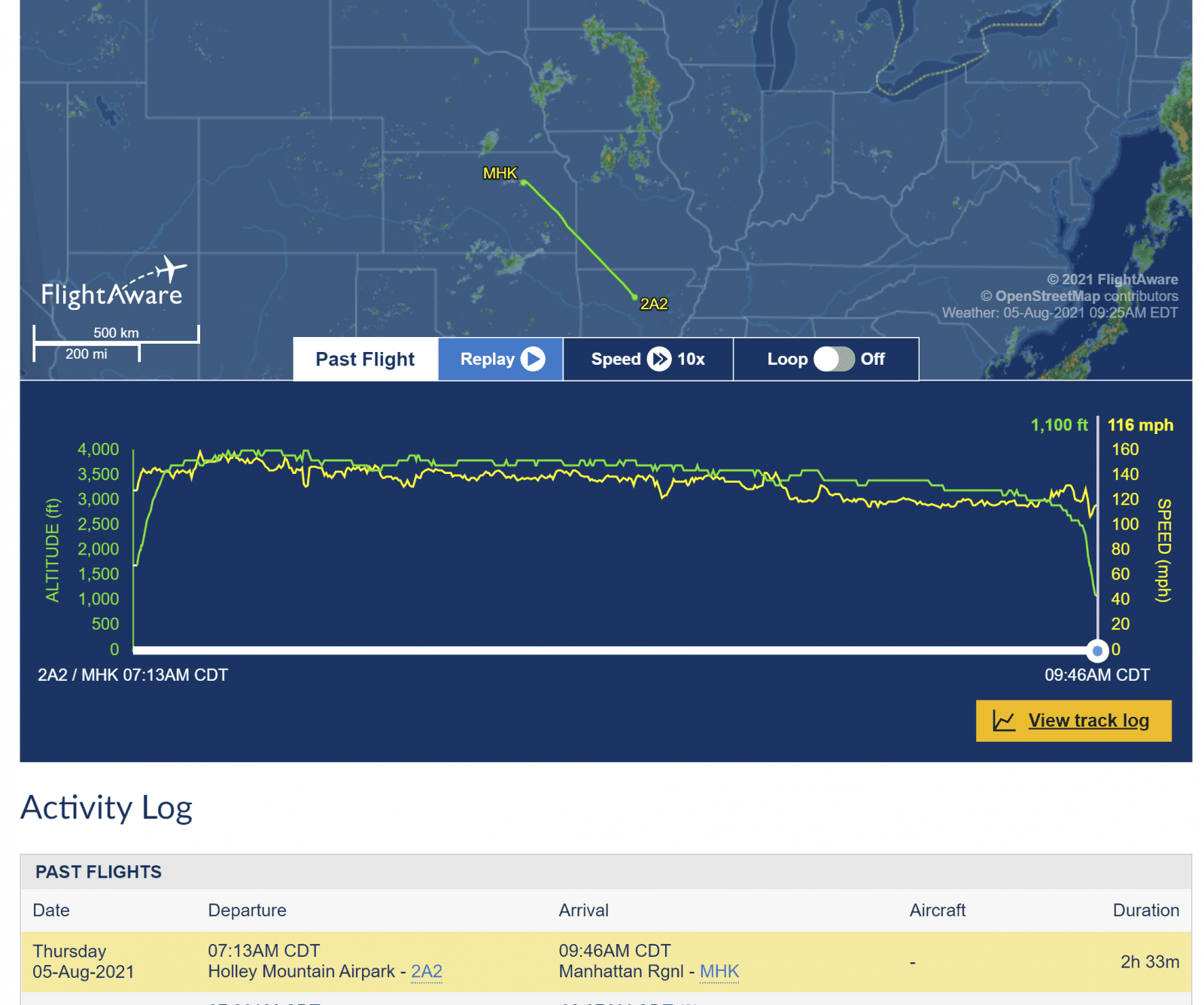
Task: Click the Date column header
Action: tap(51, 910)
